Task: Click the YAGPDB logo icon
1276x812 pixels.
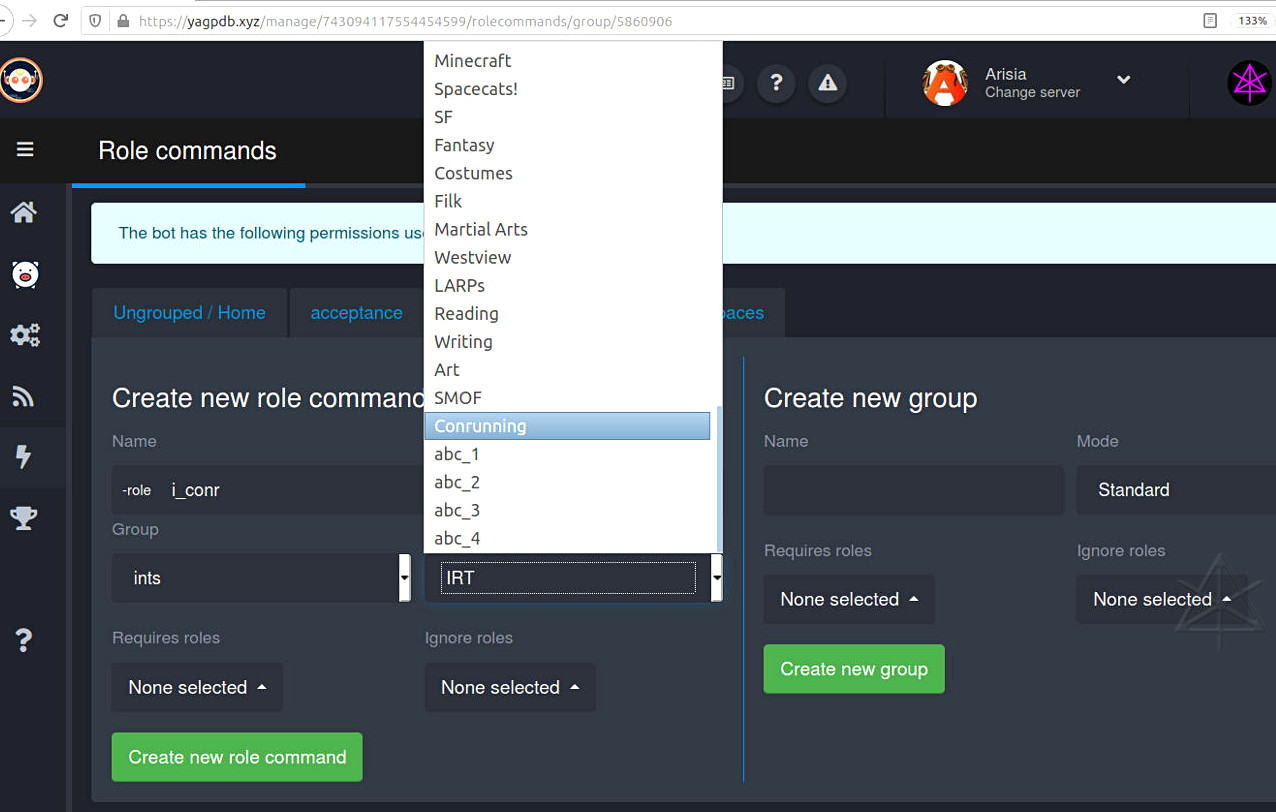Action: [x=20, y=80]
